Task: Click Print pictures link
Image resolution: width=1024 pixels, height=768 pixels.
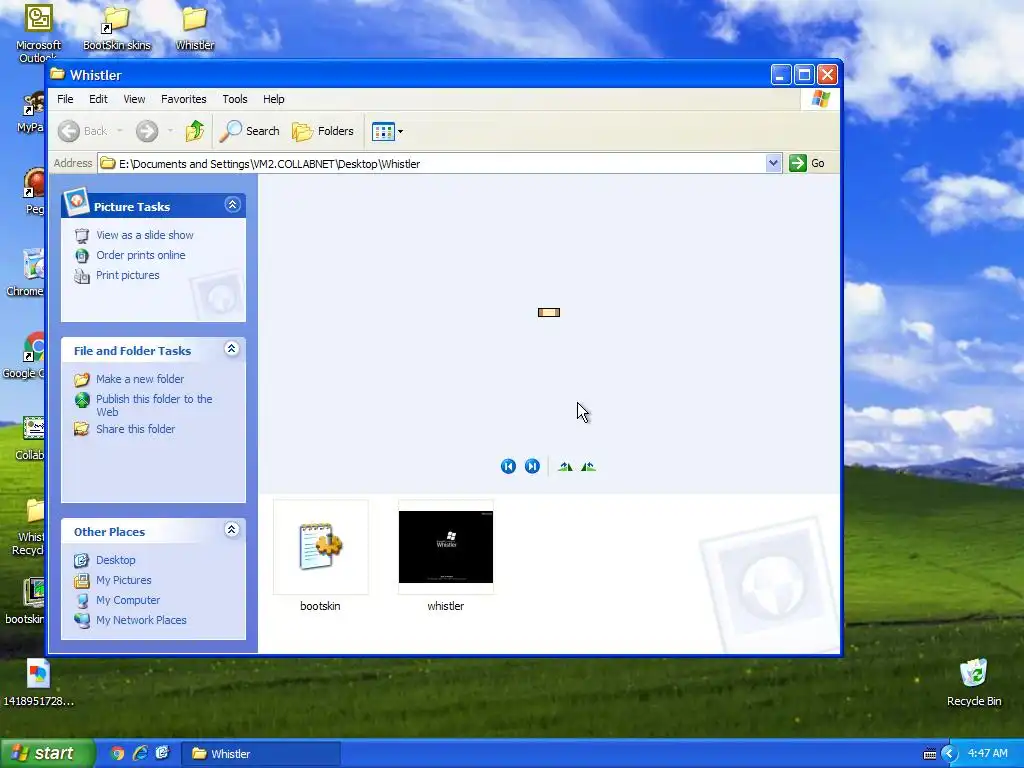Action: tap(127, 276)
